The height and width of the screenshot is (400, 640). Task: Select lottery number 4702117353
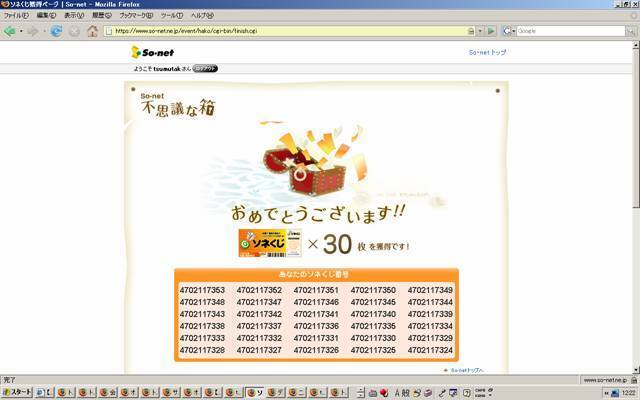click(202, 290)
